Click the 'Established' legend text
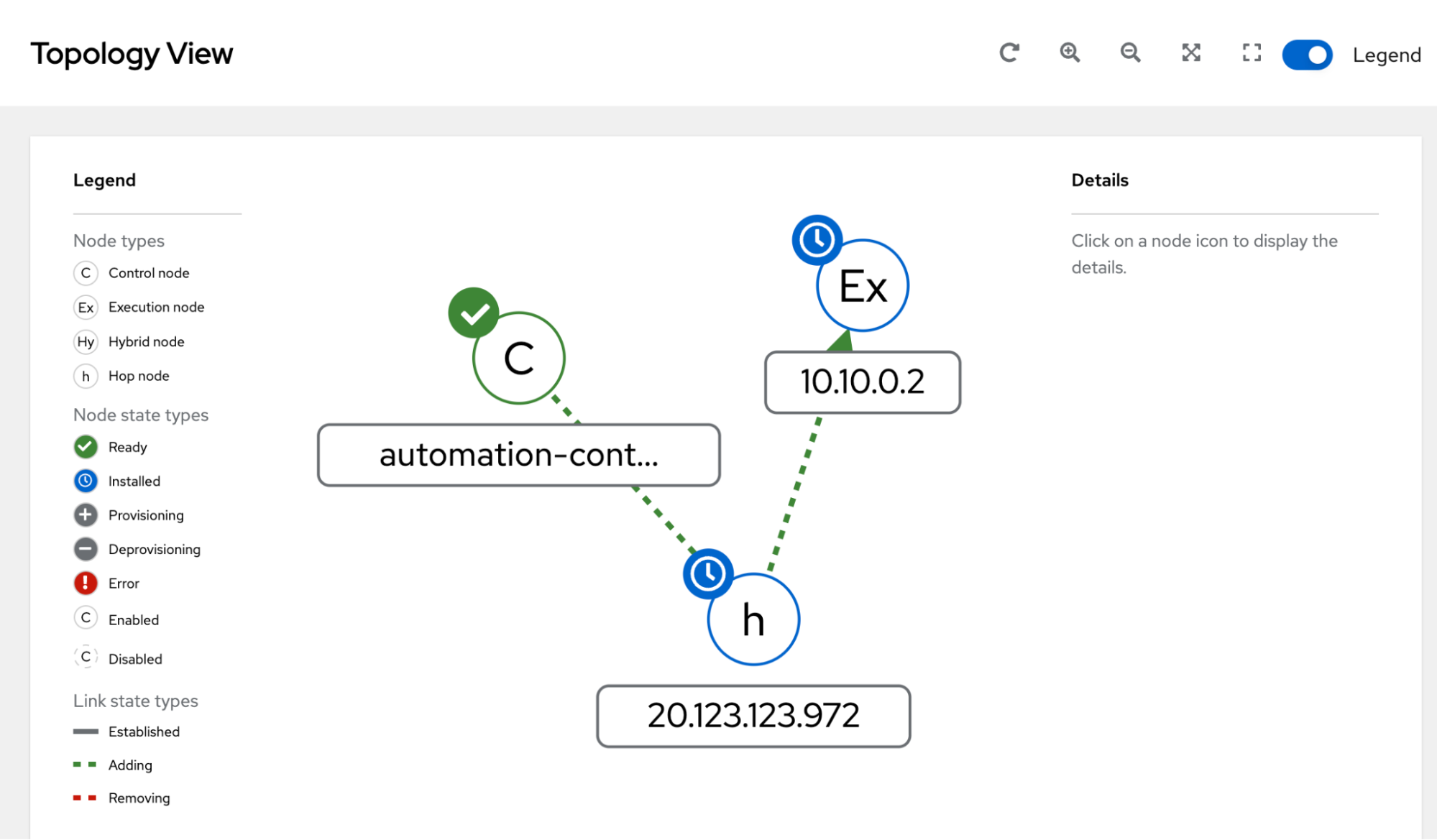 pyautogui.click(x=144, y=731)
